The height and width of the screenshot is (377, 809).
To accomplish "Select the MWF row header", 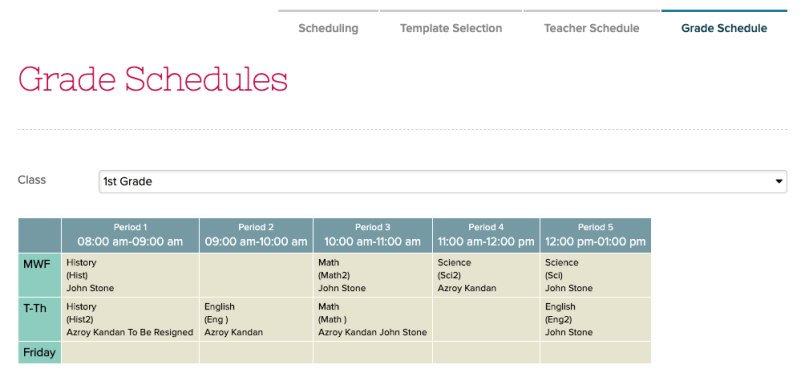I will (40, 275).
